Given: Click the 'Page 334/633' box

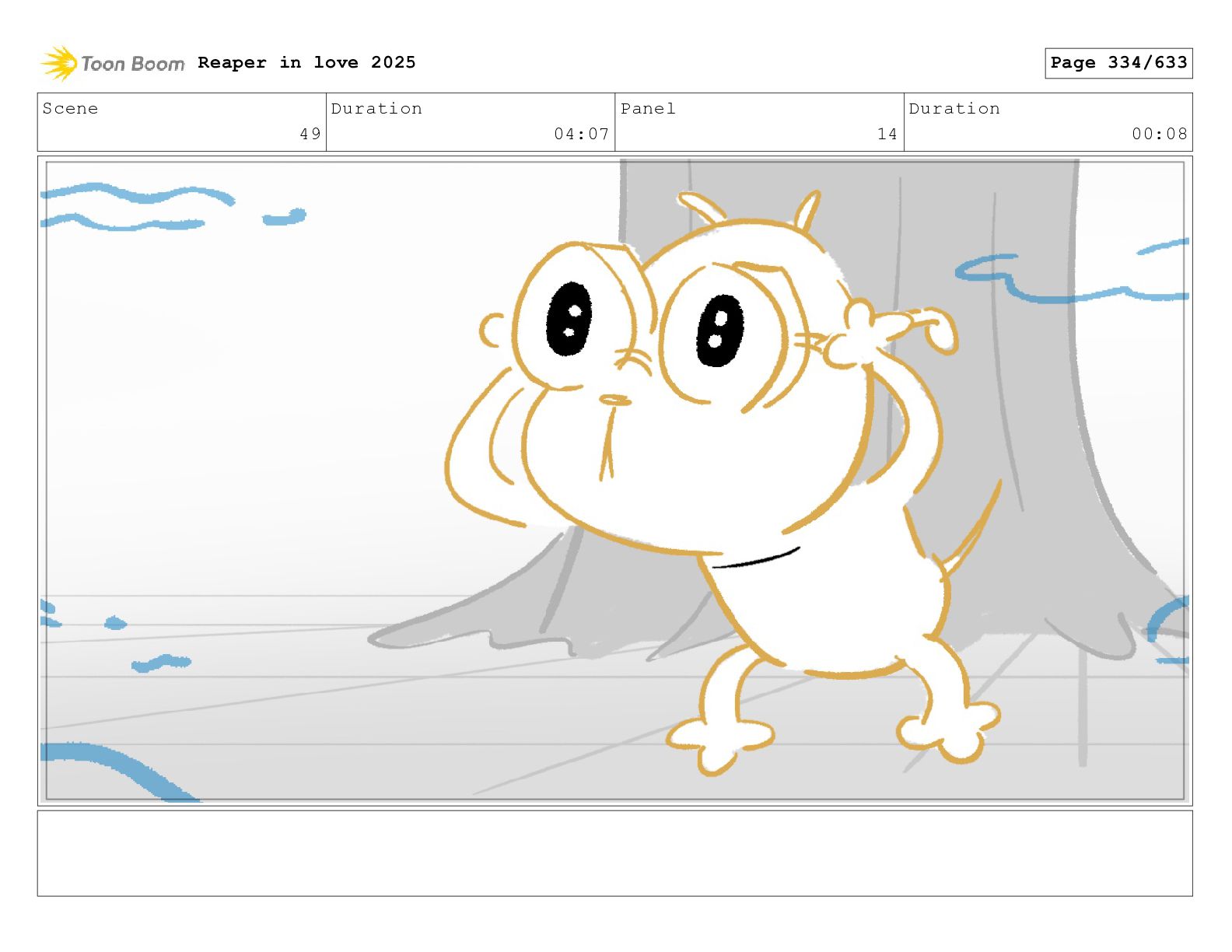Looking at the screenshot, I should click(x=1118, y=63).
